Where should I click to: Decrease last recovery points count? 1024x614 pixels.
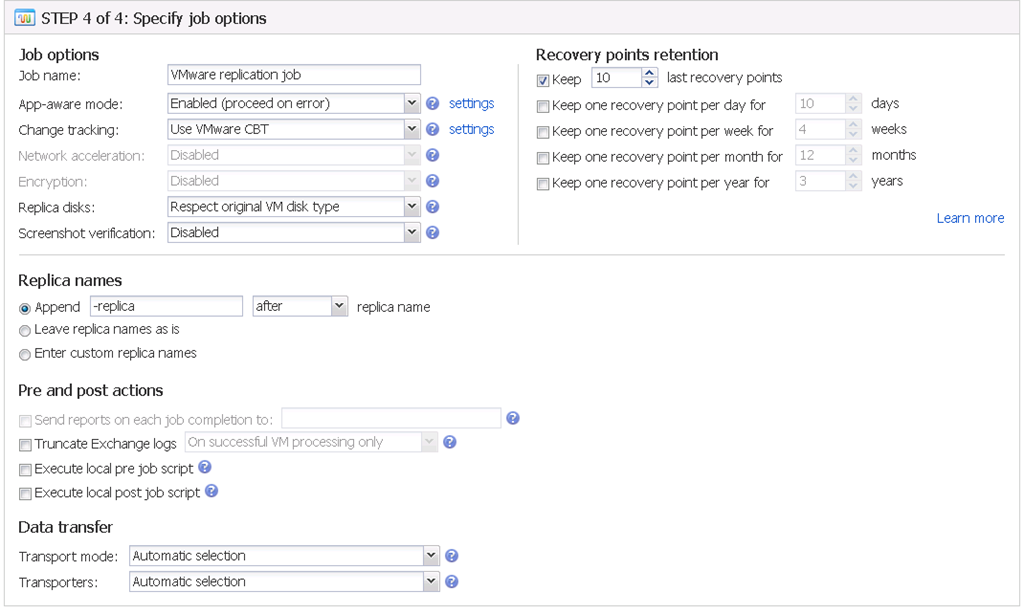[x=649, y=82]
